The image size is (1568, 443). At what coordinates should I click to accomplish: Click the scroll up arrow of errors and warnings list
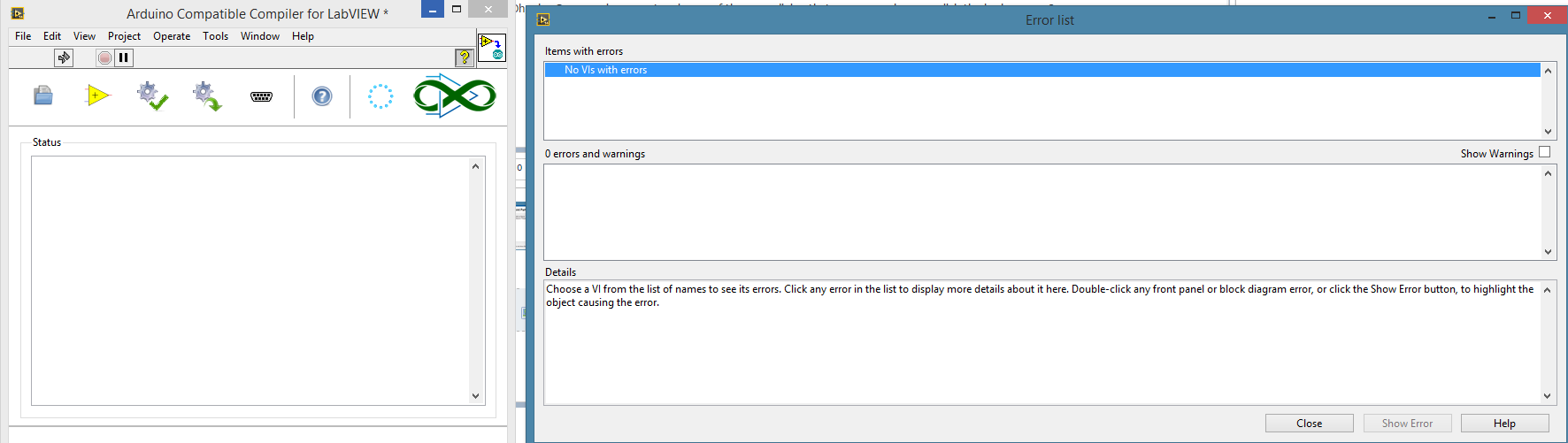[x=1548, y=173]
